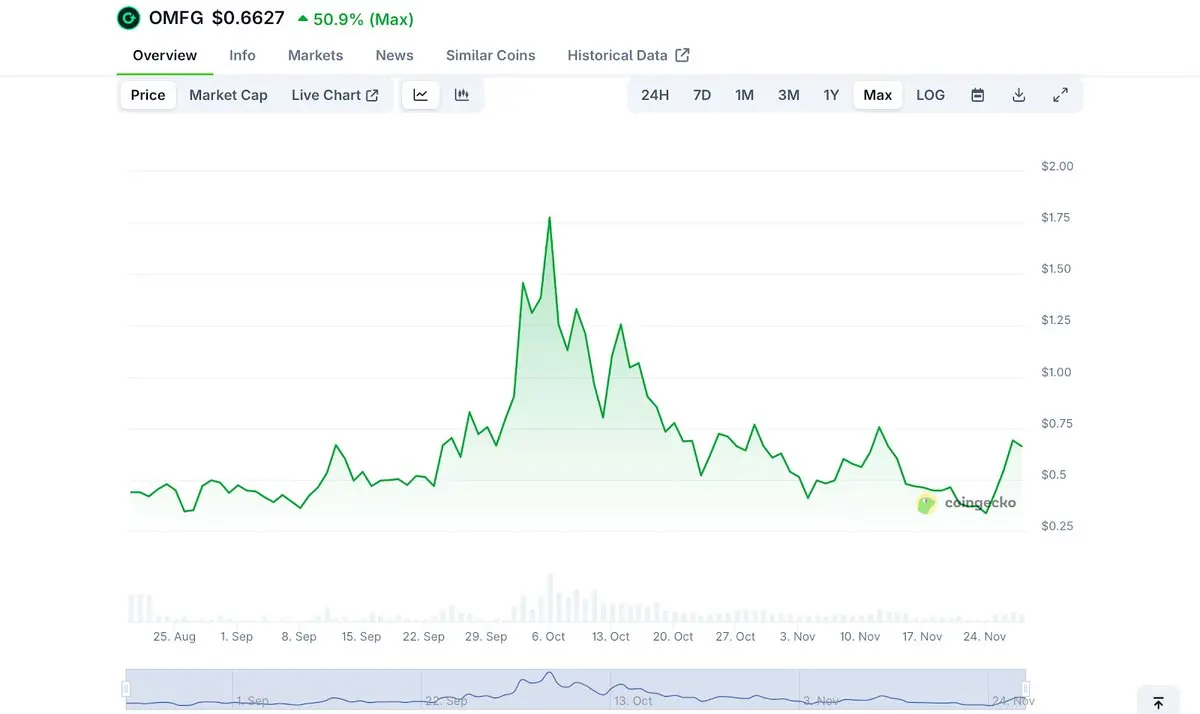The height and width of the screenshot is (714, 1200).
Task: Switch chart to Market Cap
Action: (228, 95)
